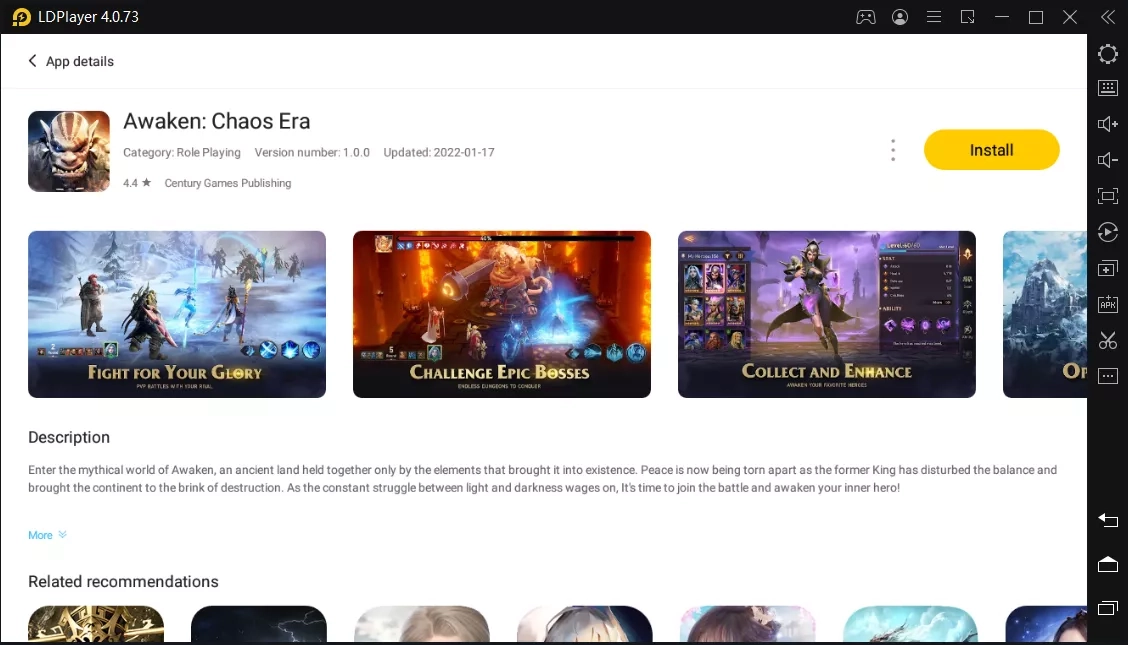
Task: Open the emulator settings gear
Action: tap(1108, 54)
